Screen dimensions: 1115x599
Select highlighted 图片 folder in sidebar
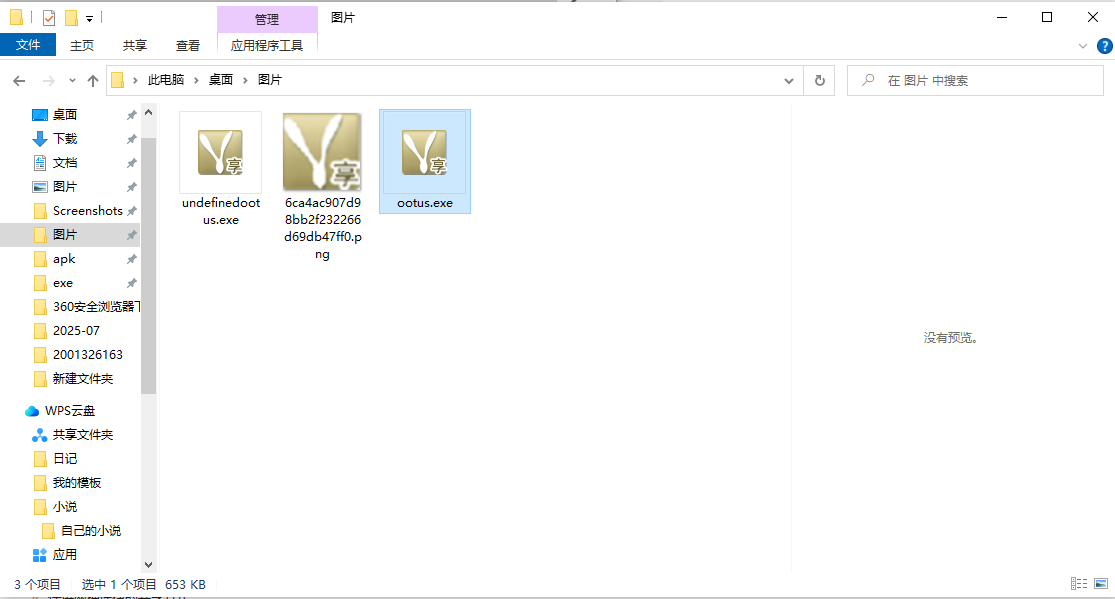tap(70, 235)
